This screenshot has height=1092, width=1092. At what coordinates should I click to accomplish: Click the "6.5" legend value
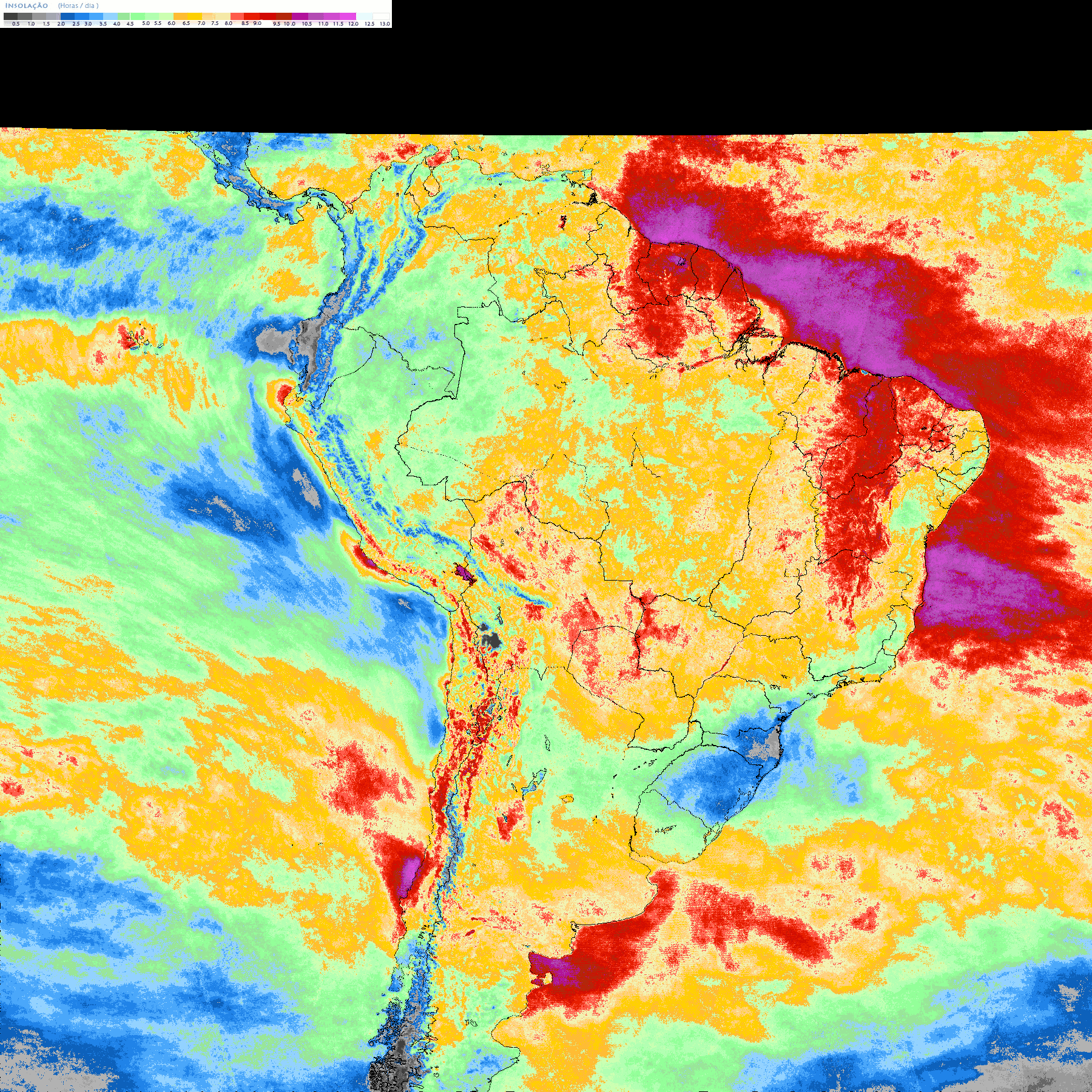186,23
